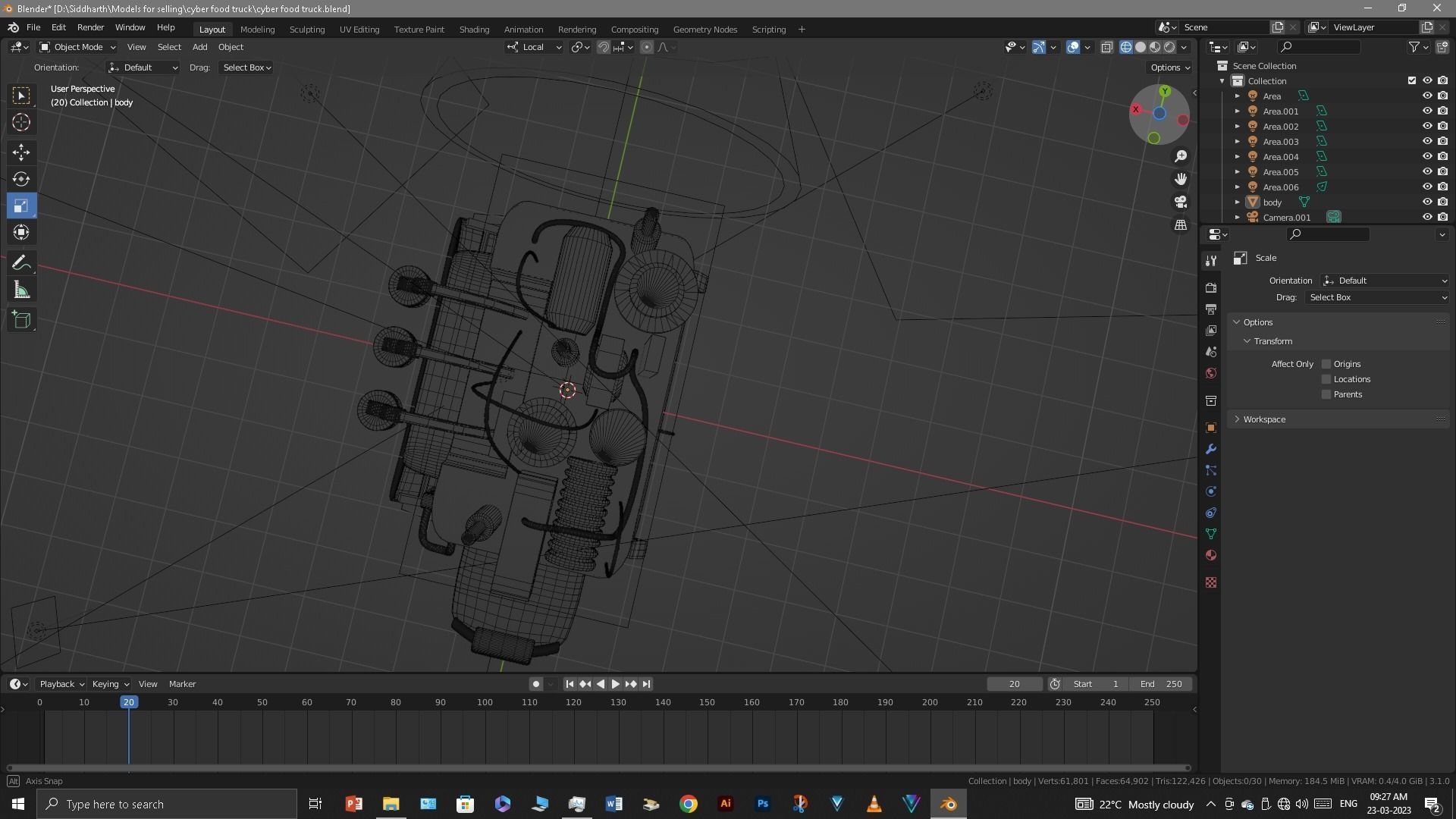Click frame 100 on the timeline ruler
Screen dimensions: 1456x819
tap(485, 702)
